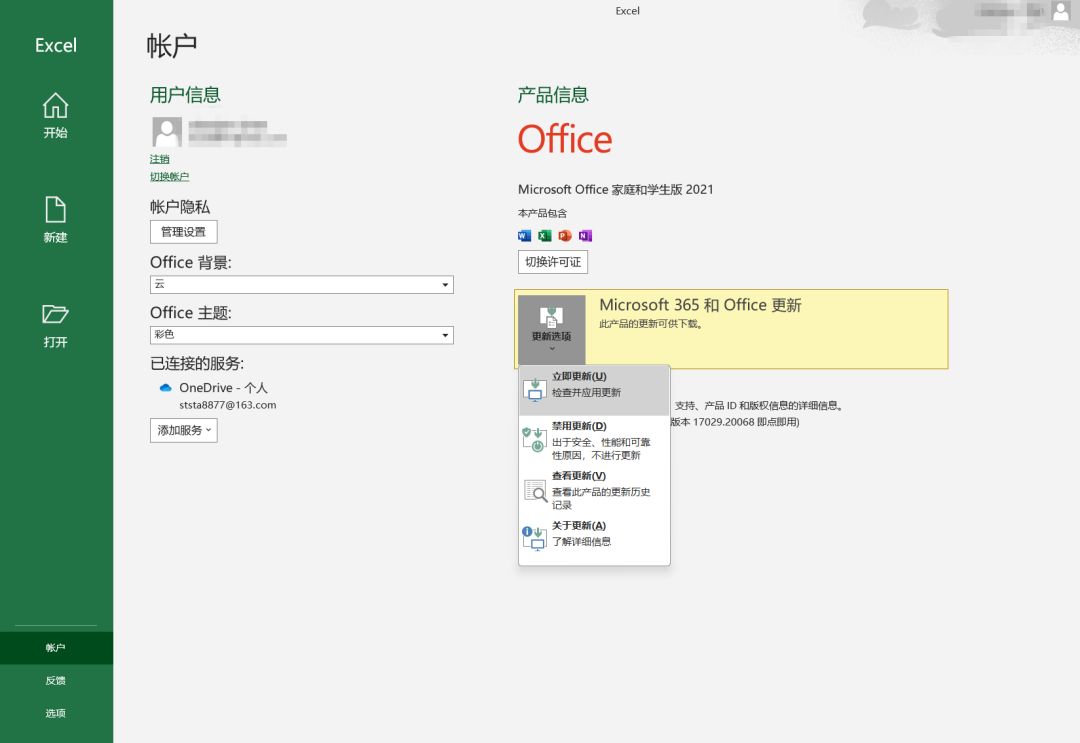Click the 打开 open folder icon
The height and width of the screenshot is (743, 1080).
pos(55,314)
